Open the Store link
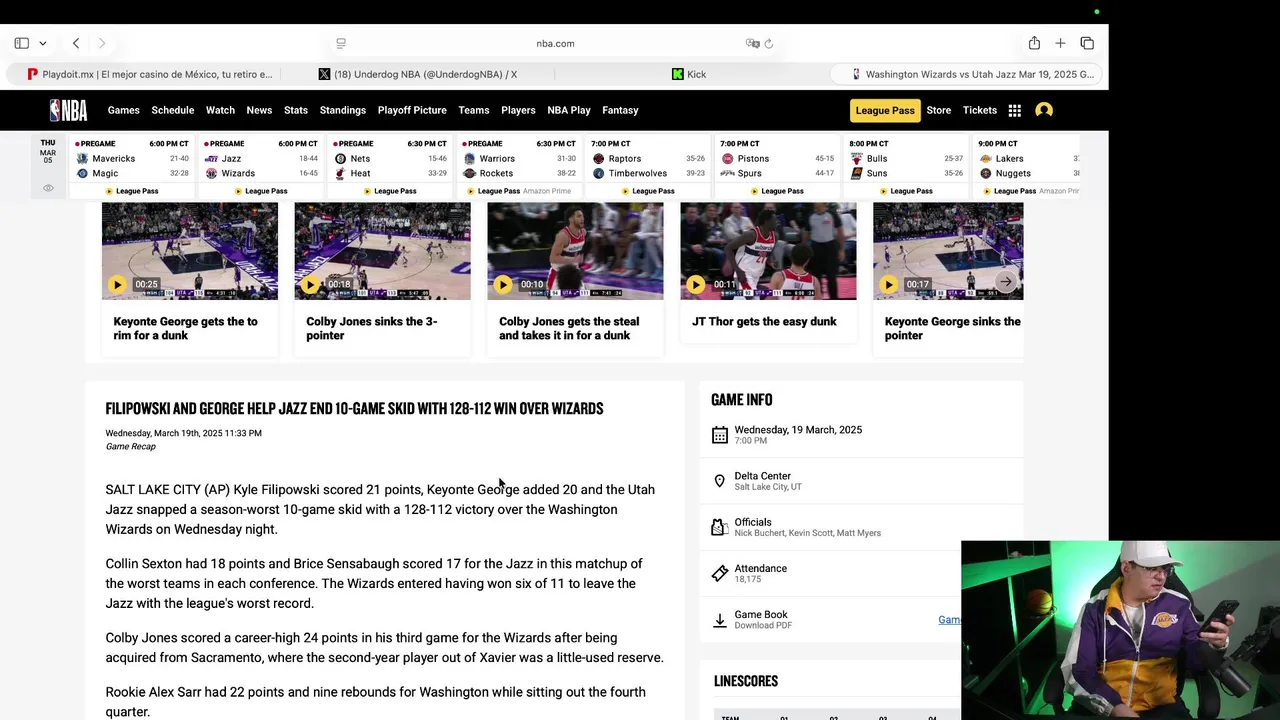 pos(939,110)
